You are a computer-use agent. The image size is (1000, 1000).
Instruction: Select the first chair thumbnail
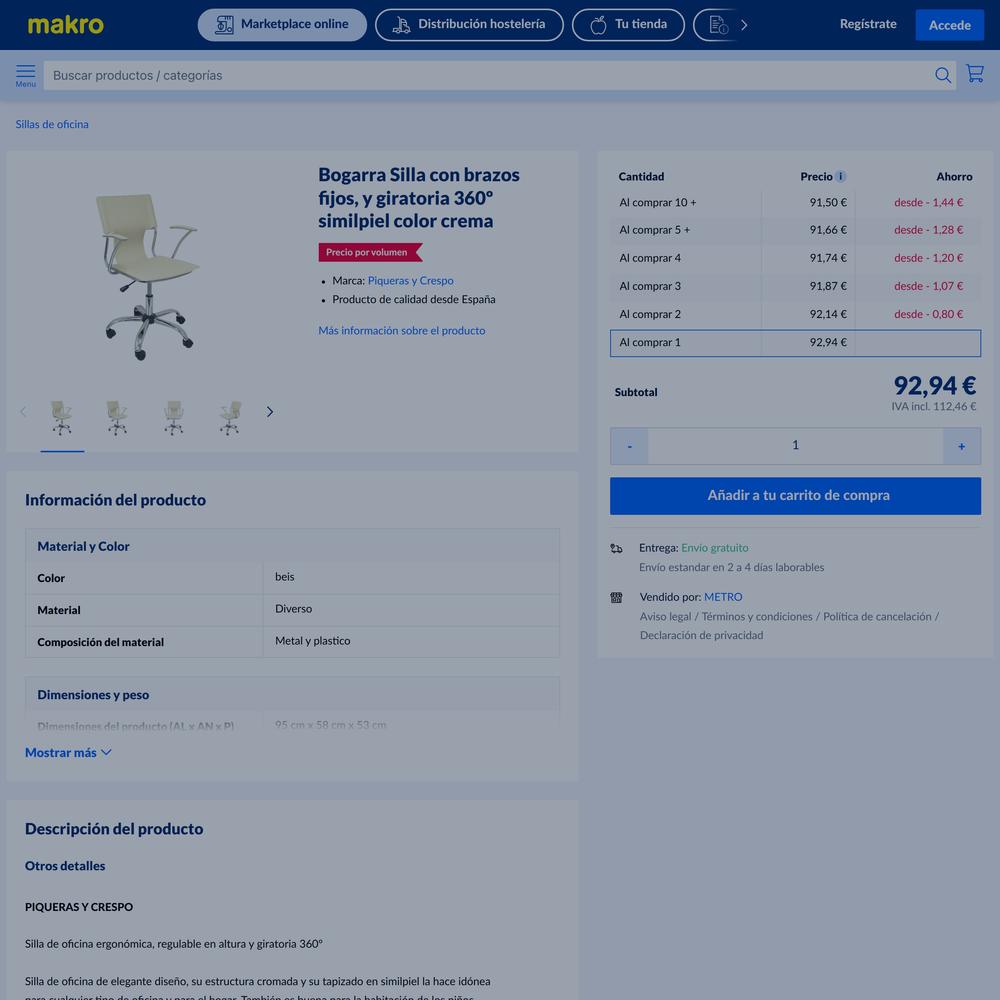click(x=62, y=418)
